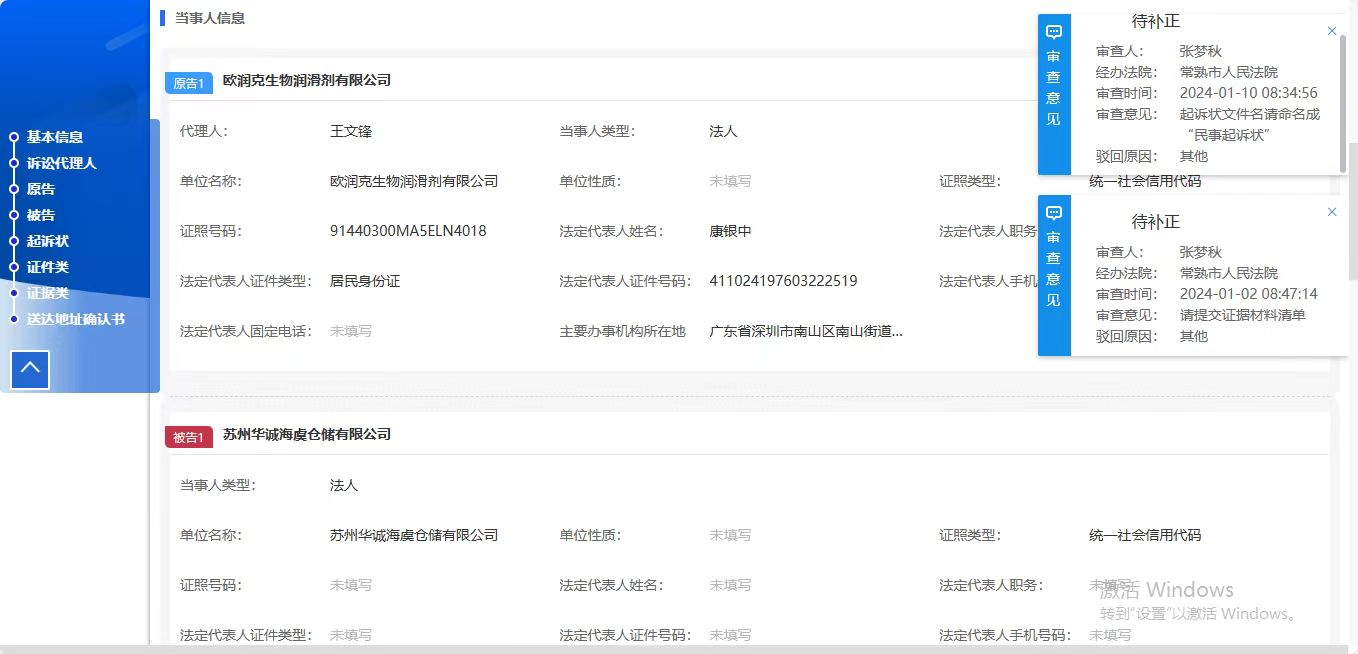1358x654 pixels.
Task: Click the 原告1 blue tag
Action: point(189,83)
